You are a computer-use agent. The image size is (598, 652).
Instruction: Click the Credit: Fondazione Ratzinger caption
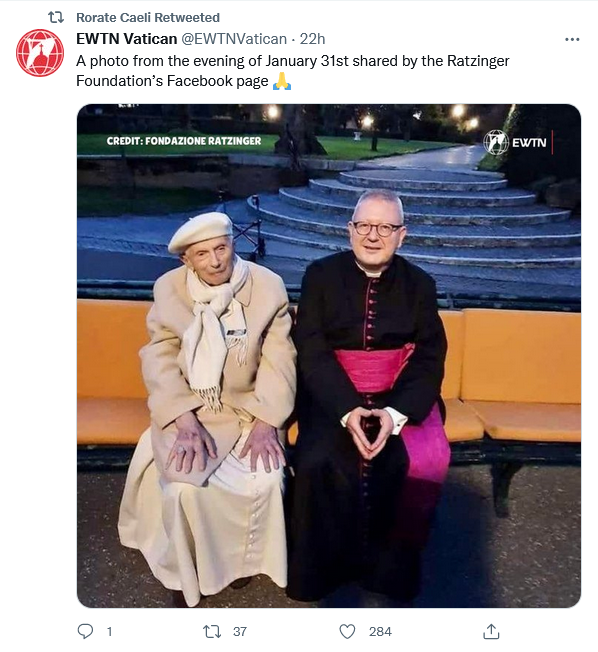(x=184, y=141)
